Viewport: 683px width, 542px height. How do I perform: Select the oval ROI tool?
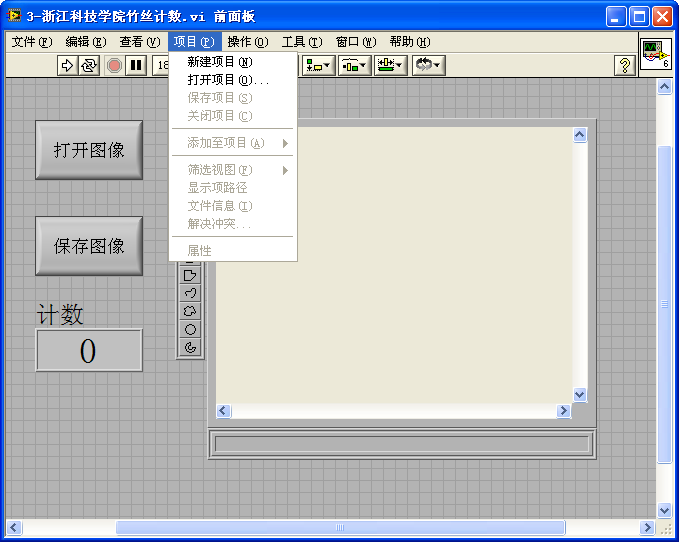tap(190, 329)
